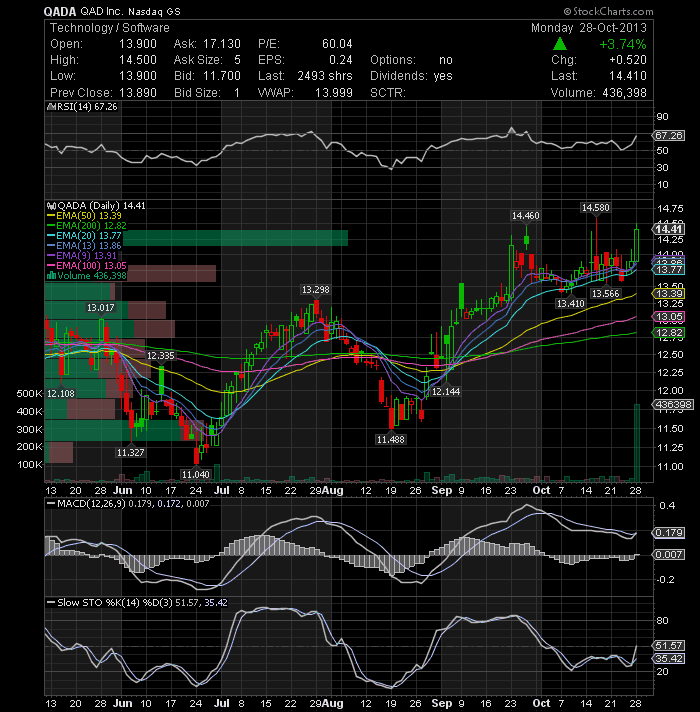Click the green EMA(200) legend line swatch

pos(51,226)
